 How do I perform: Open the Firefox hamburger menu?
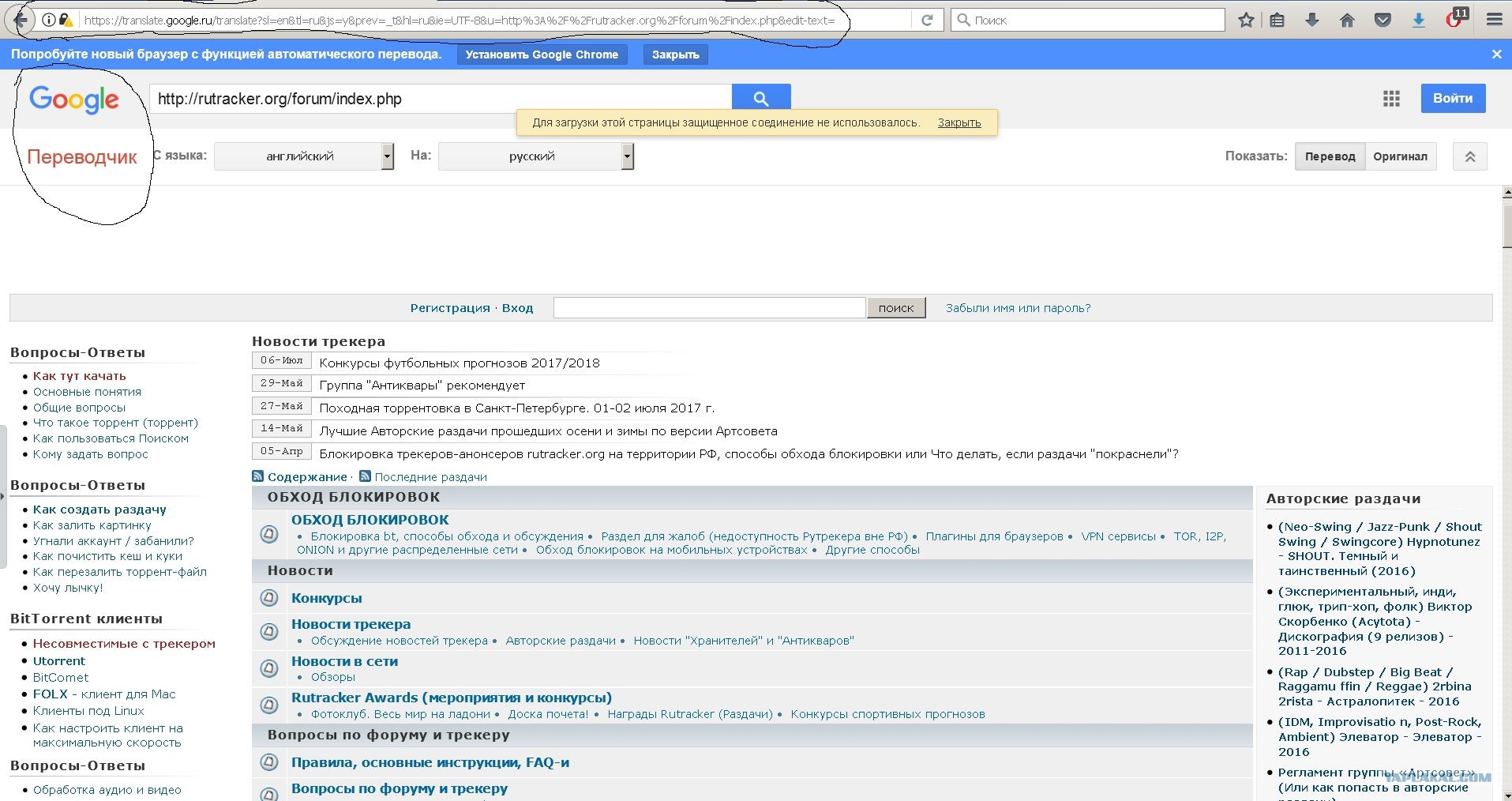click(1494, 21)
